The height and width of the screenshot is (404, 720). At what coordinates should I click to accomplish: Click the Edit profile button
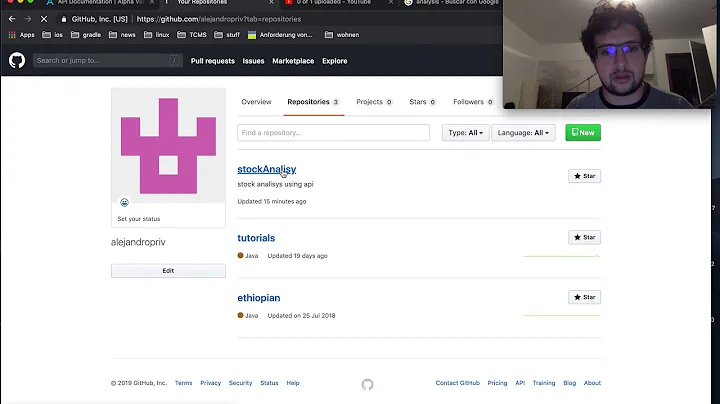(168, 271)
